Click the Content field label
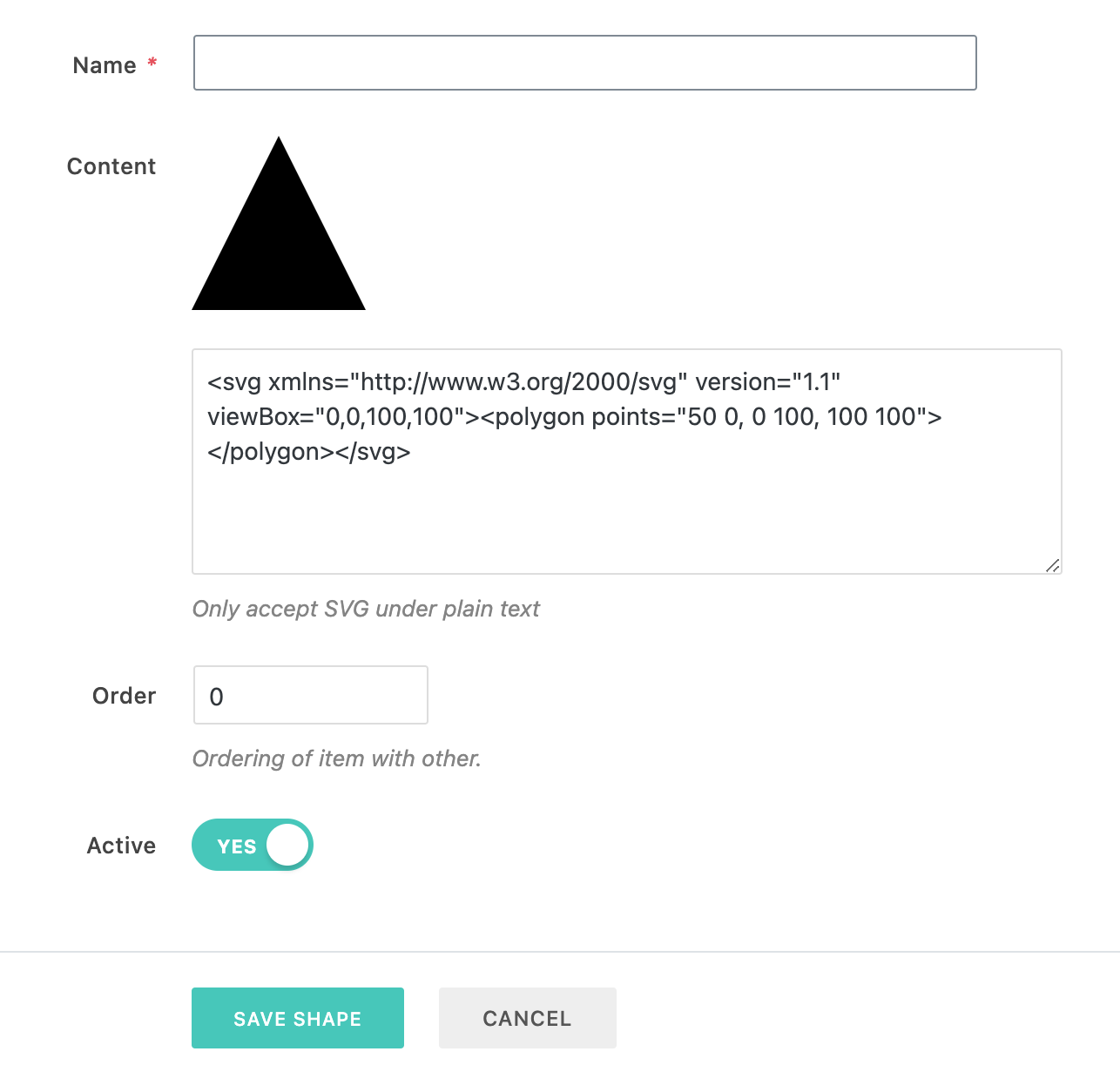Viewport: 1120px width, 1092px height. tap(111, 166)
